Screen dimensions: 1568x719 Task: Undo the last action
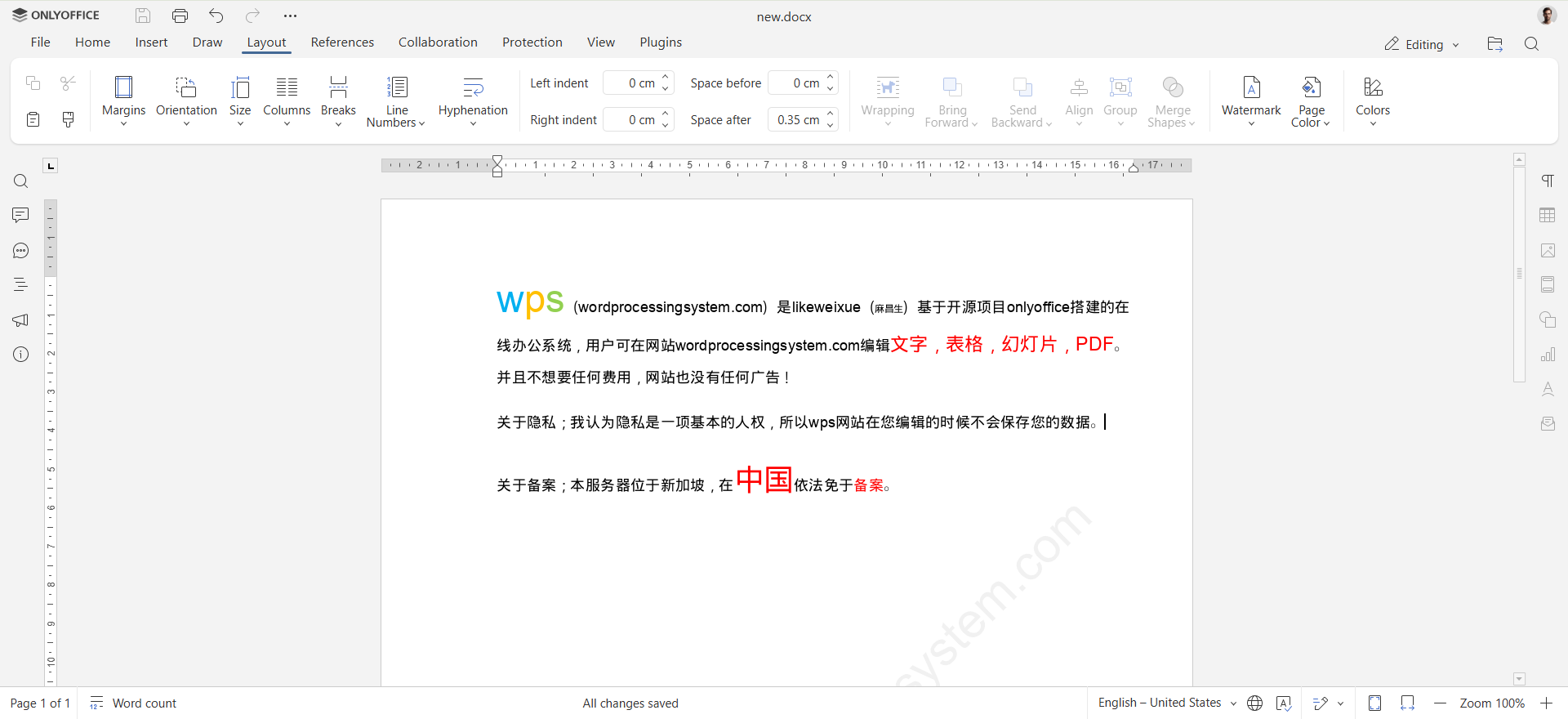216,16
